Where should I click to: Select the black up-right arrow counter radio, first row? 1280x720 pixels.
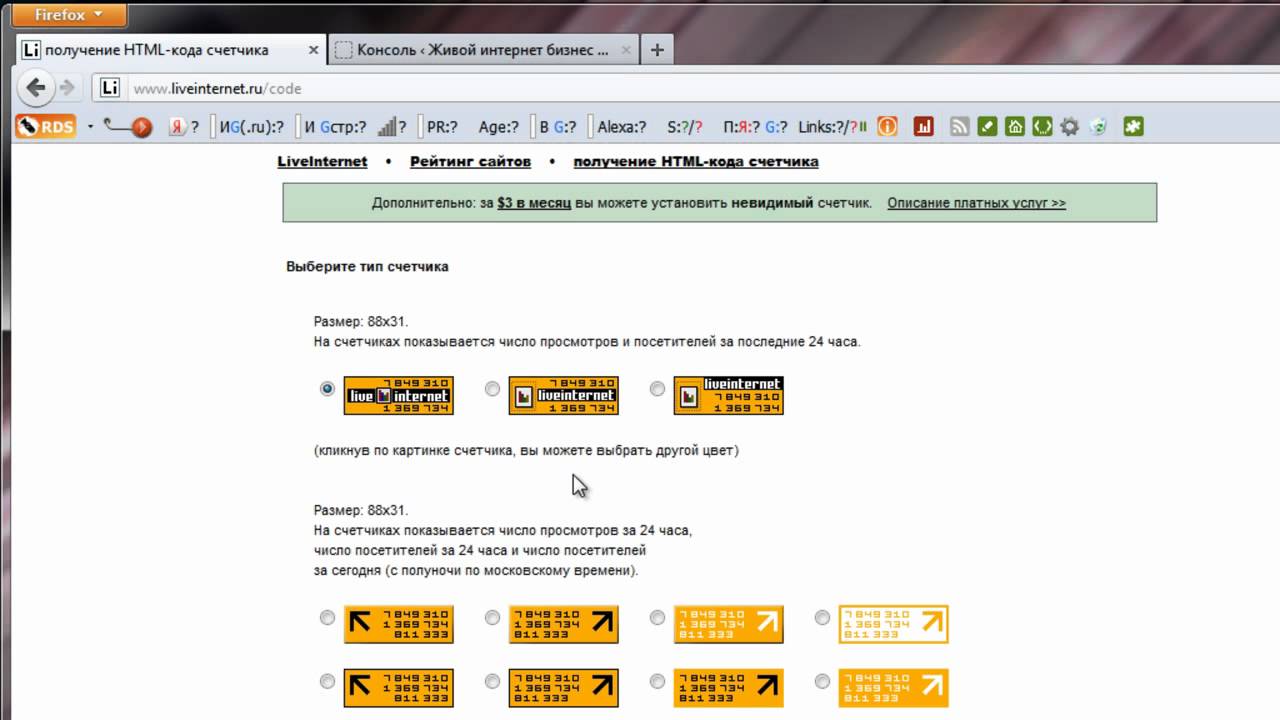click(x=492, y=618)
